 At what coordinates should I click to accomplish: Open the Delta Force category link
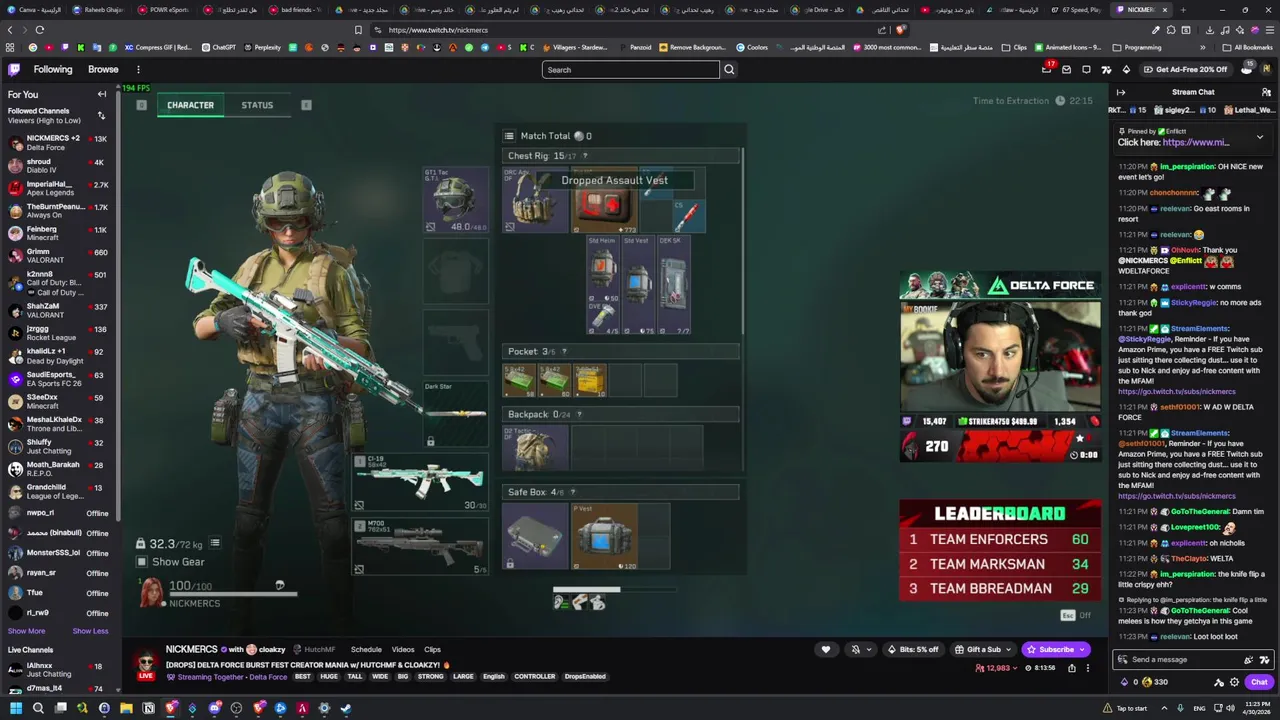(268, 677)
